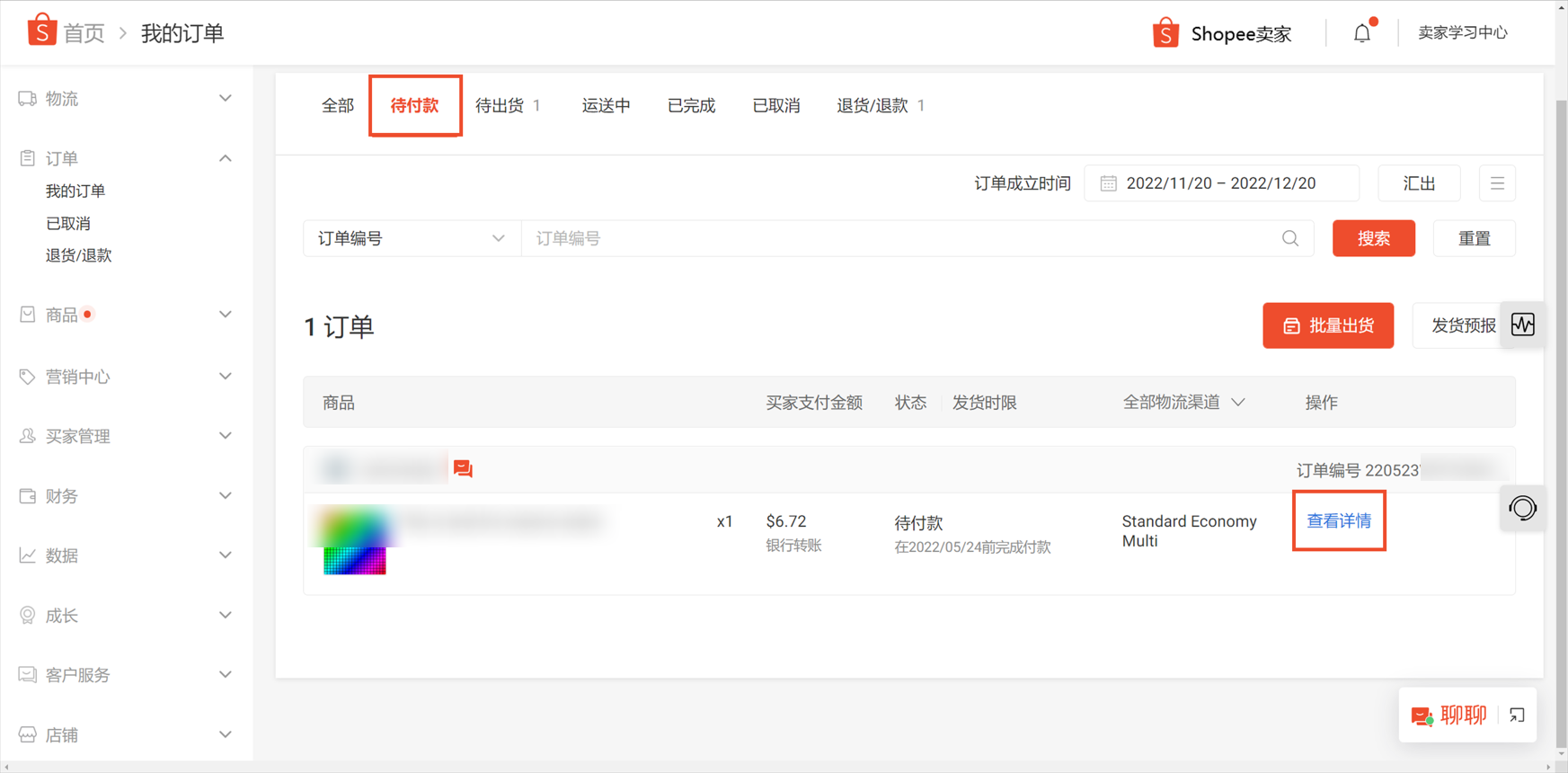Viewport: 1568px width, 773px height.
Task: Open the list menu icon beside 汇出
Action: point(1497,183)
